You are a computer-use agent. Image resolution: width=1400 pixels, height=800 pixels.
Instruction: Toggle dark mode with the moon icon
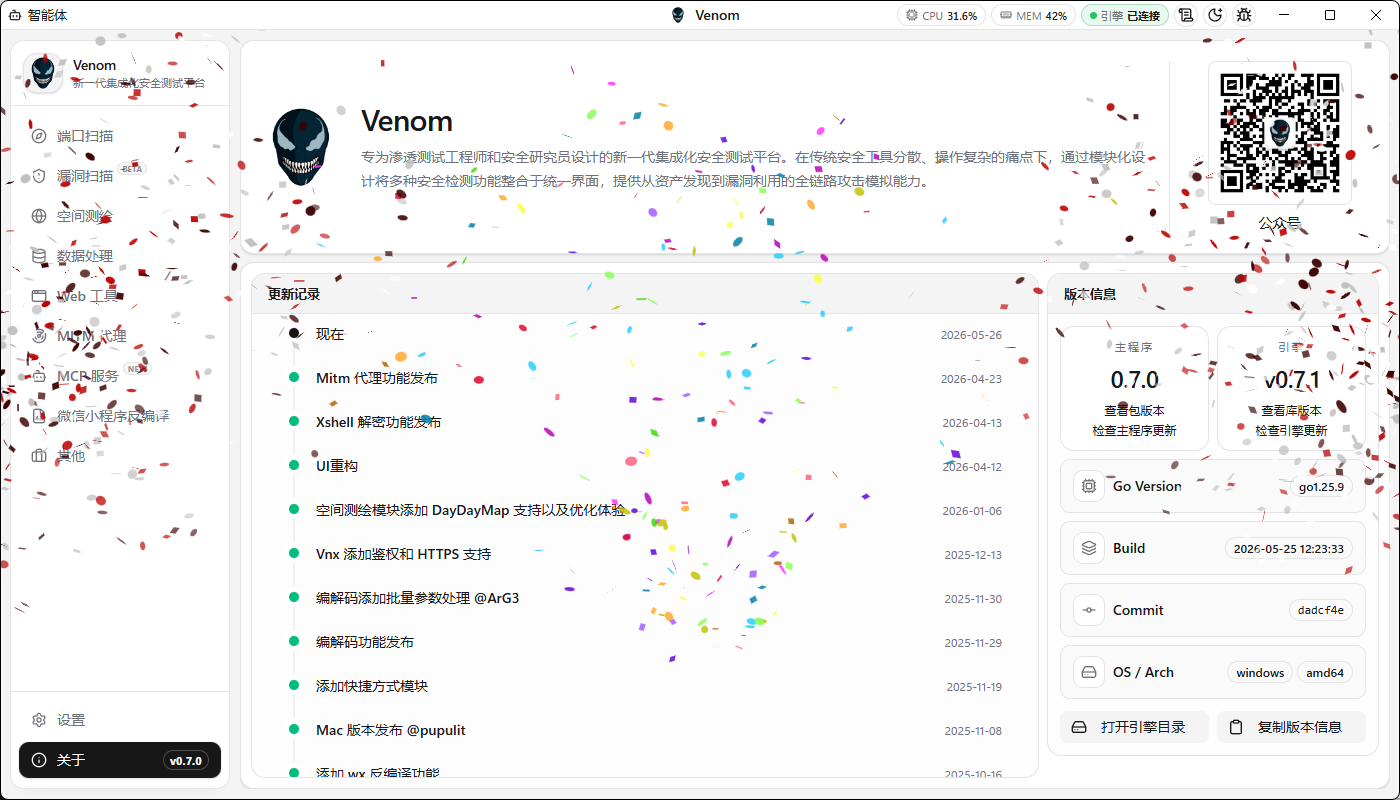(1215, 15)
